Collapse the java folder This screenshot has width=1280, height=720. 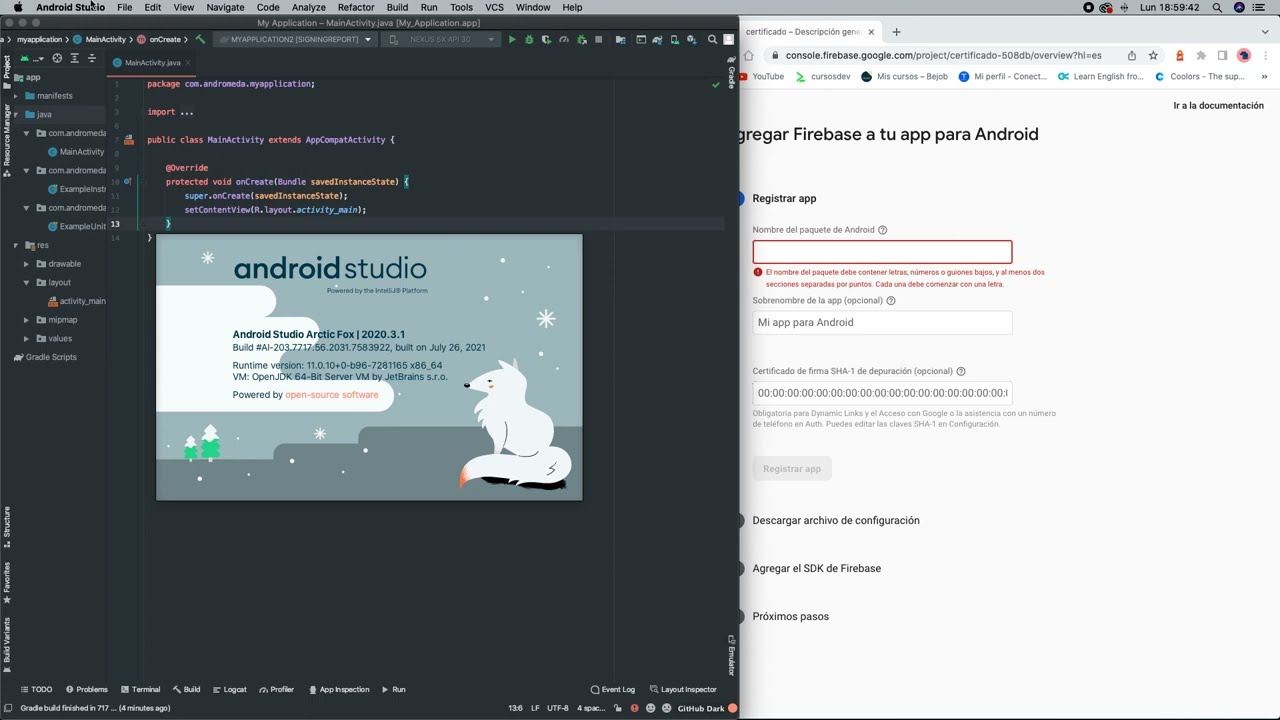pos(15,114)
